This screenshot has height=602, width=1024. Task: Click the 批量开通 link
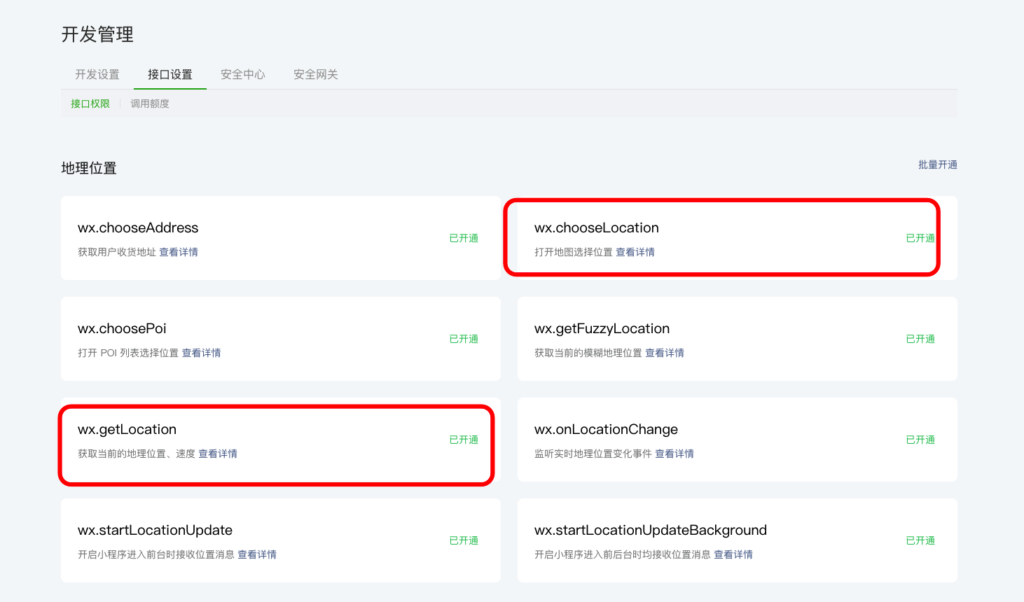click(x=937, y=165)
